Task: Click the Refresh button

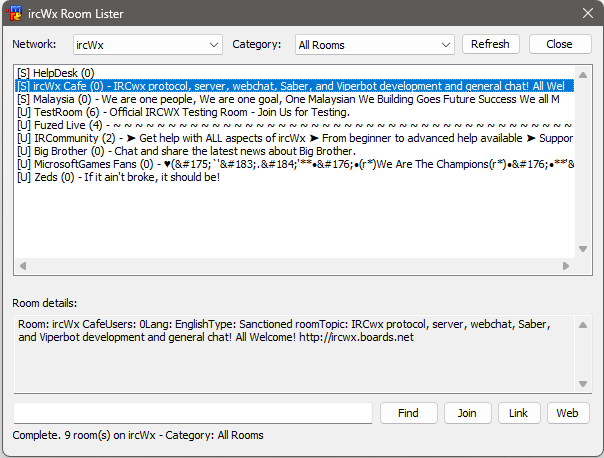Action: click(490, 44)
